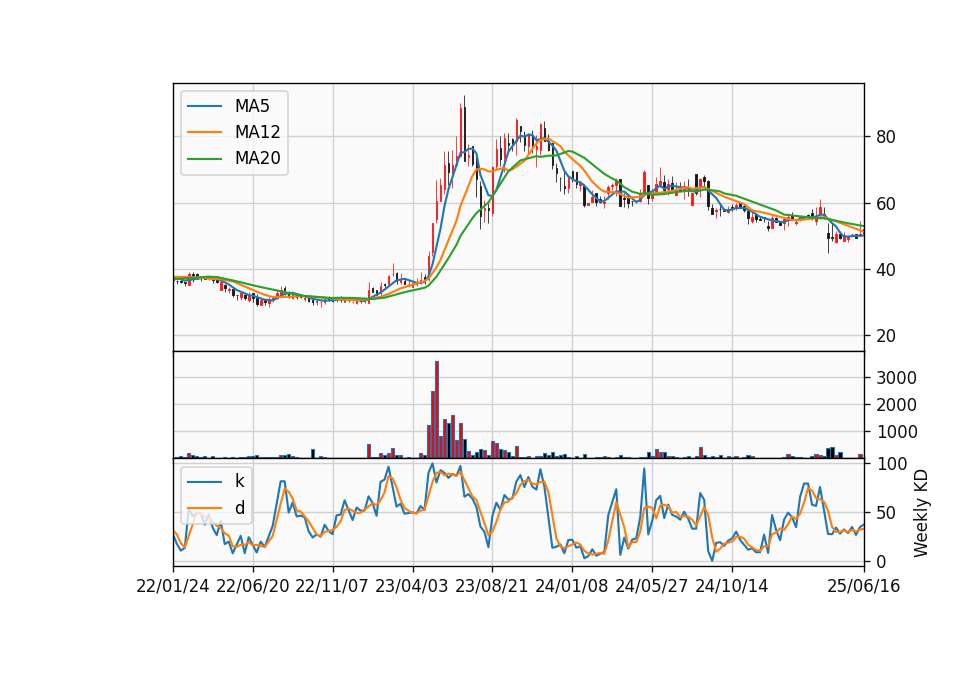Click the 23/08/21 date tick label
This screenshot has width=960, height=690.
492,587
